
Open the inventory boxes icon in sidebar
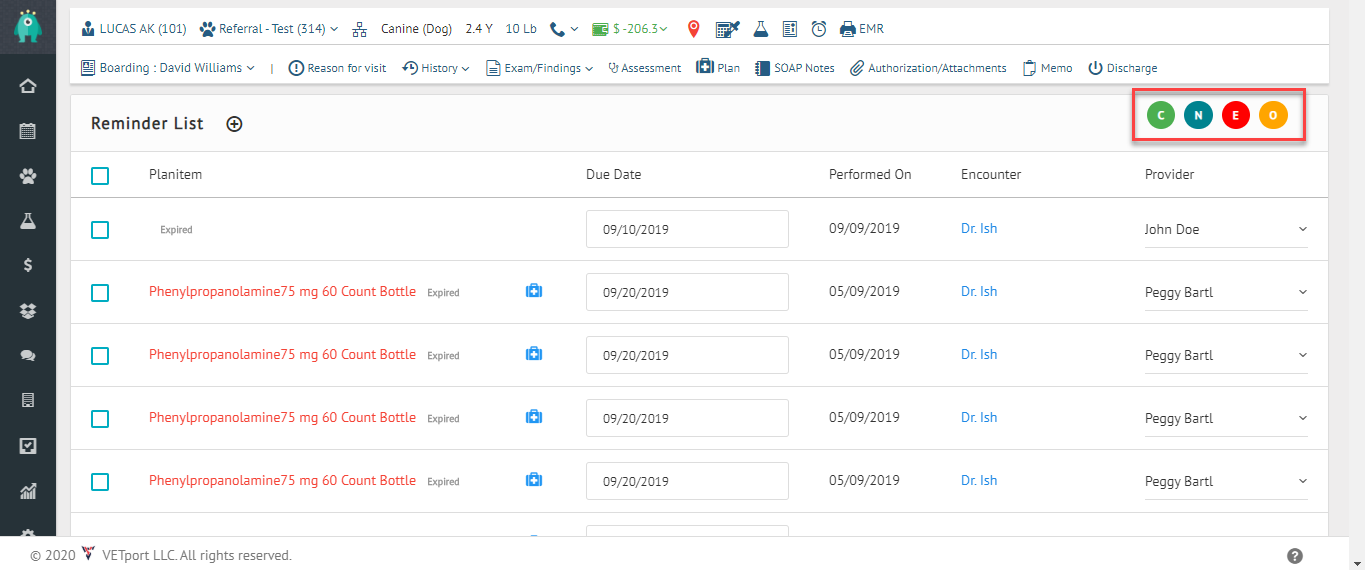pyautogui.click(x=28, y=311)
